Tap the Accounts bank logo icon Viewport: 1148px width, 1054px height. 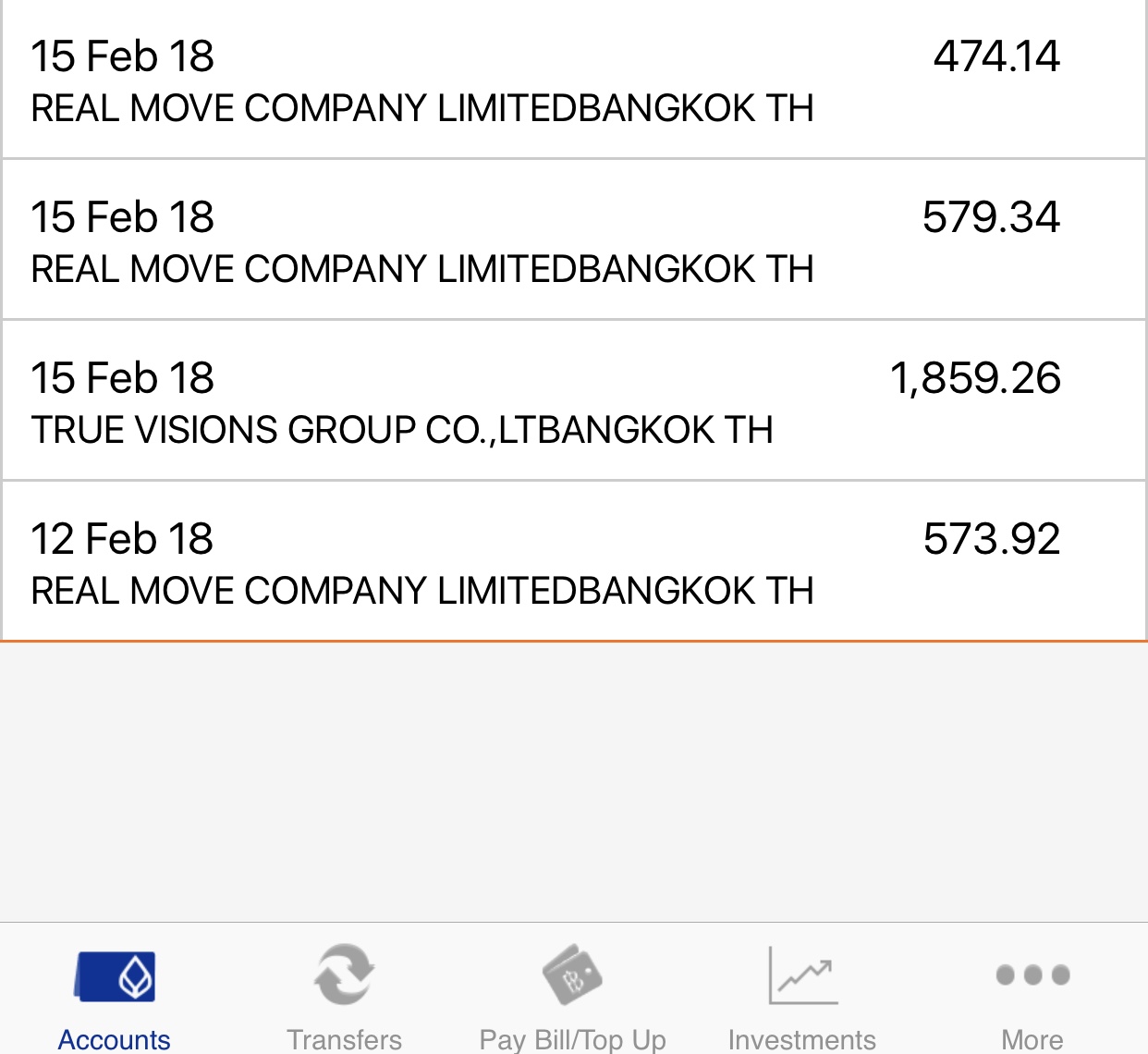[x=115, y=976]
